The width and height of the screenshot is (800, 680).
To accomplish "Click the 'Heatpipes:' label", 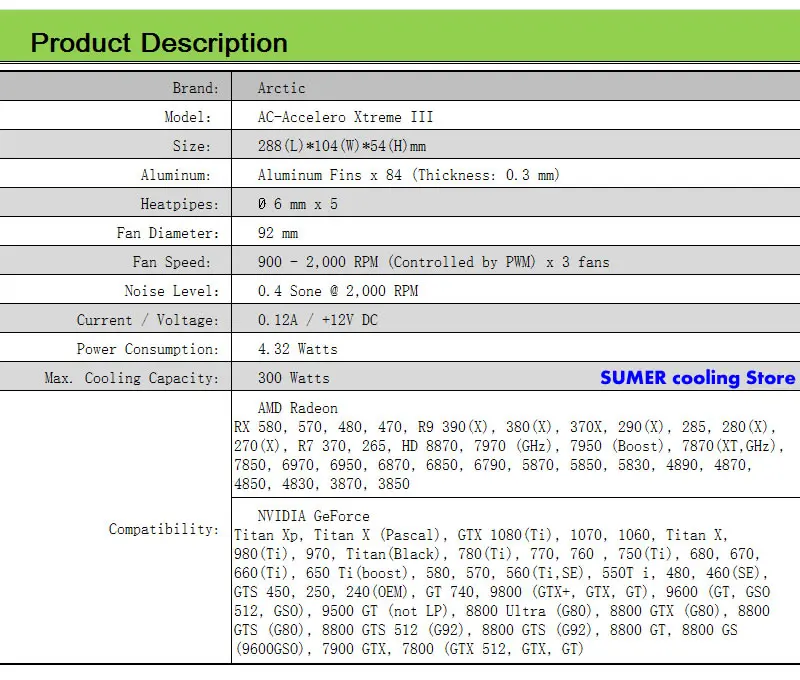I will [180, 205].
